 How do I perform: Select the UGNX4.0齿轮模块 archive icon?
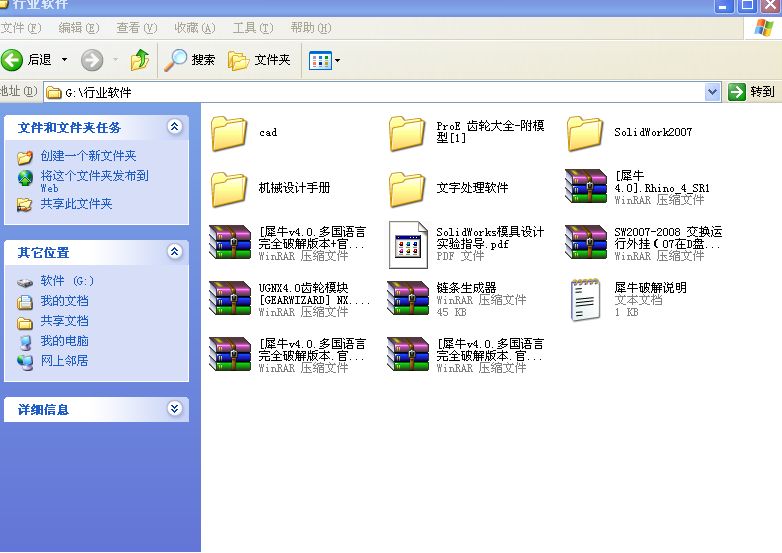tap(230, 298)
